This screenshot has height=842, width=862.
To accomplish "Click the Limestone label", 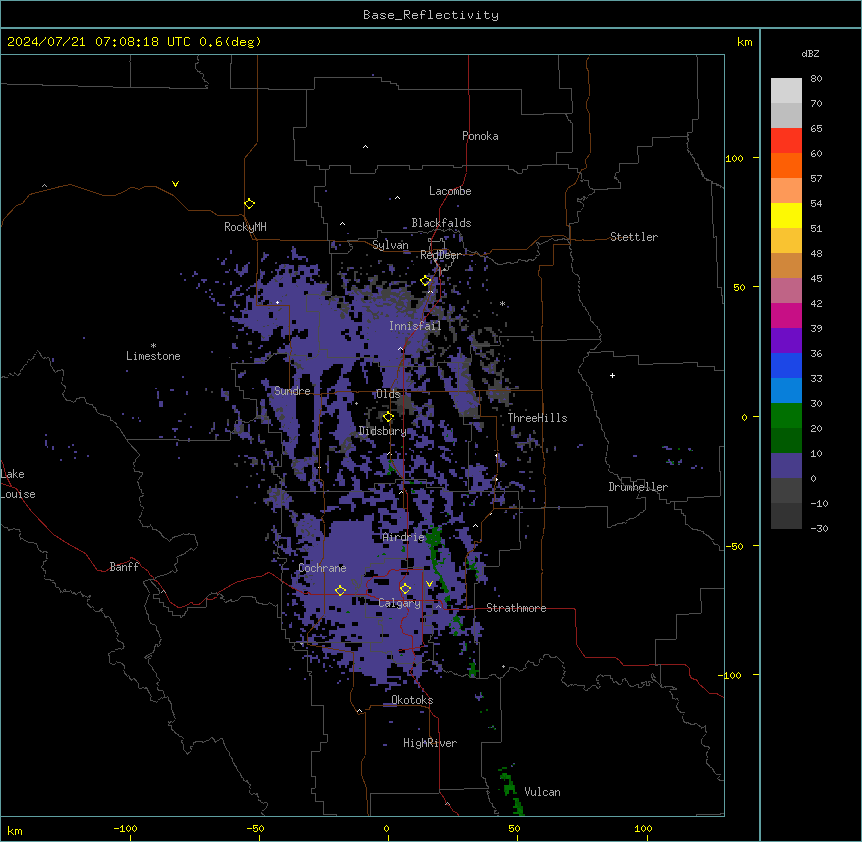I will [153, 356].
